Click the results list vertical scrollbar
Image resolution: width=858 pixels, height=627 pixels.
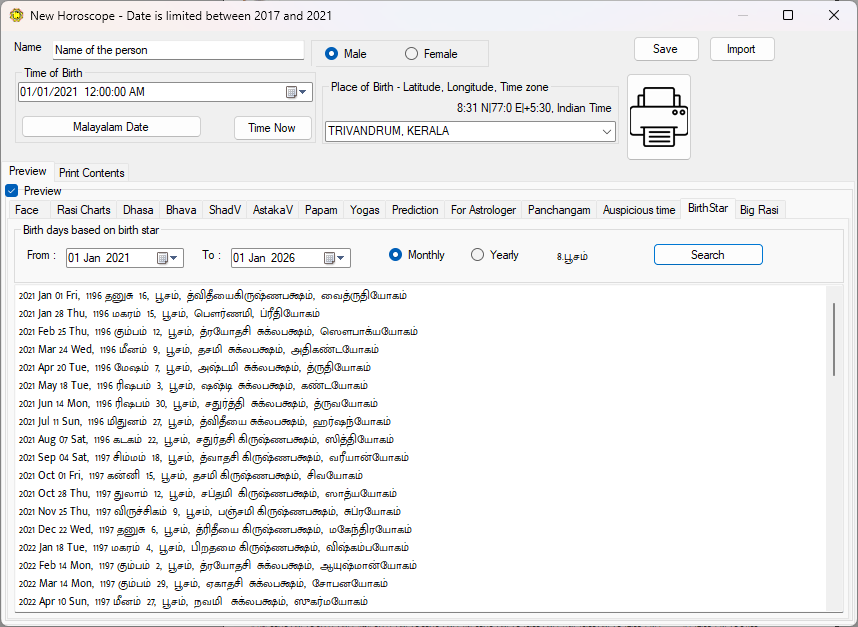tap(834, 339)
